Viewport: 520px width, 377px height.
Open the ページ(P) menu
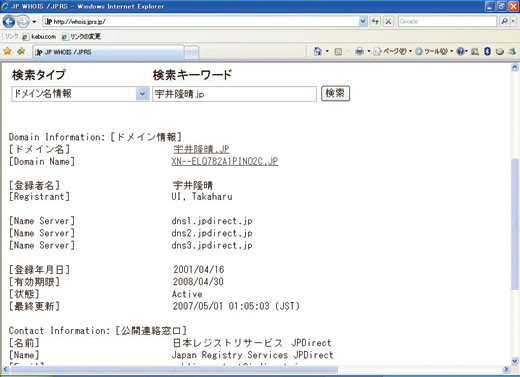393,51
